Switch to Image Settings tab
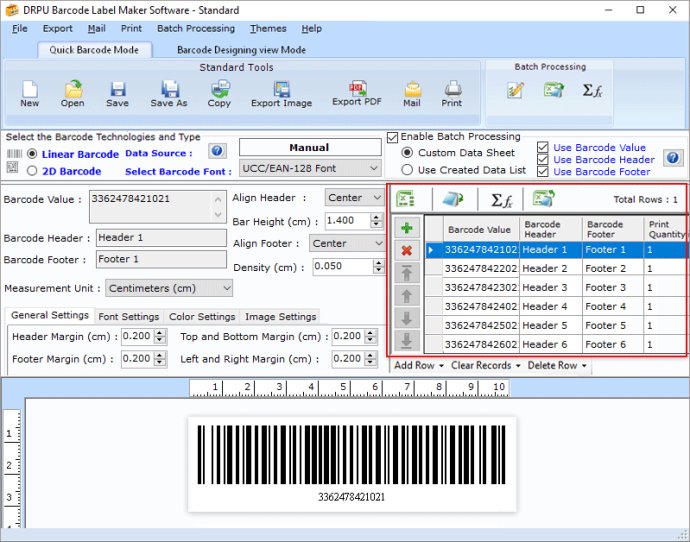This screenshot has height=542, width=690. [x=280, y=317]
